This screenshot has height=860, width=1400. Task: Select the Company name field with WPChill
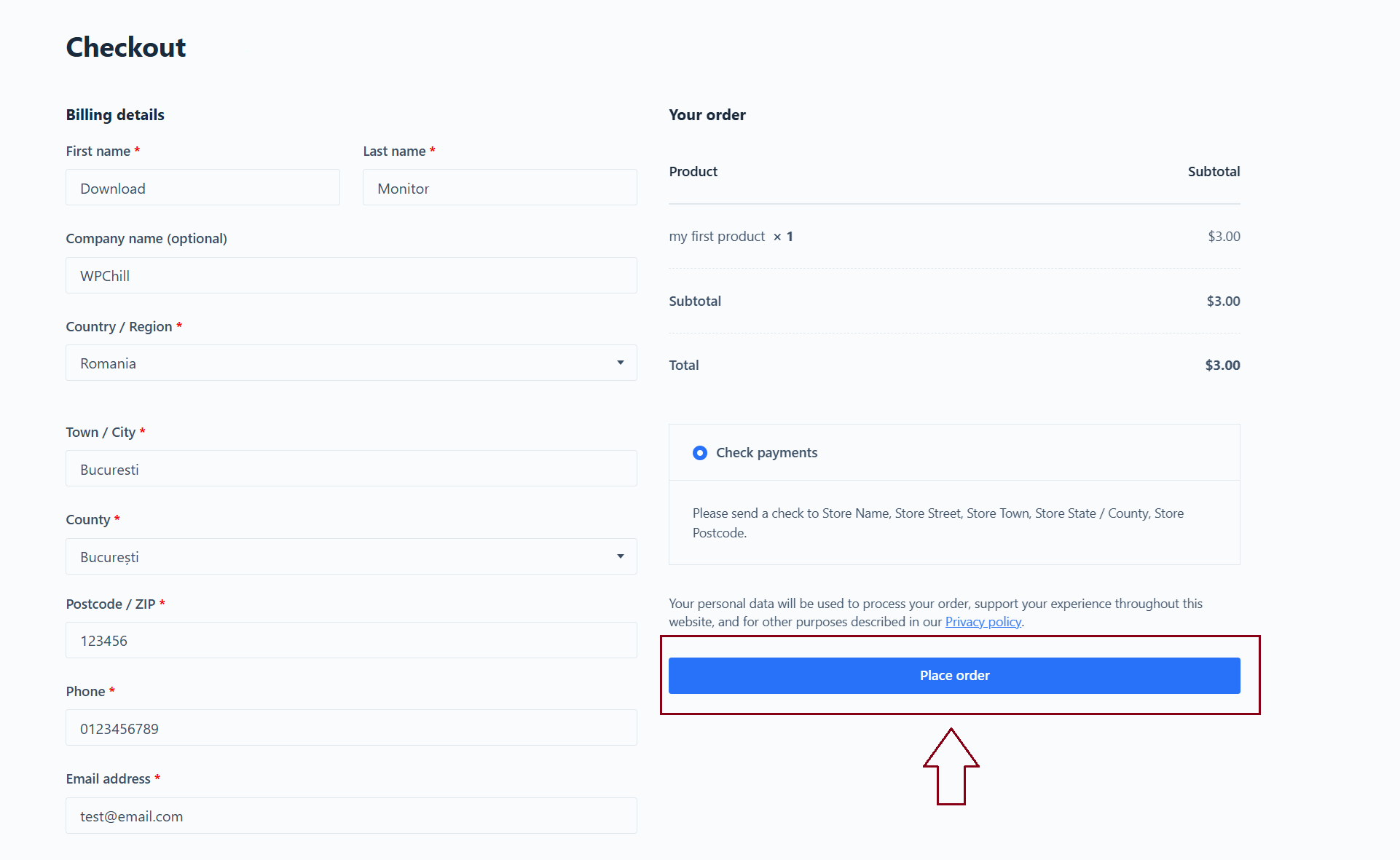(351, 275)
